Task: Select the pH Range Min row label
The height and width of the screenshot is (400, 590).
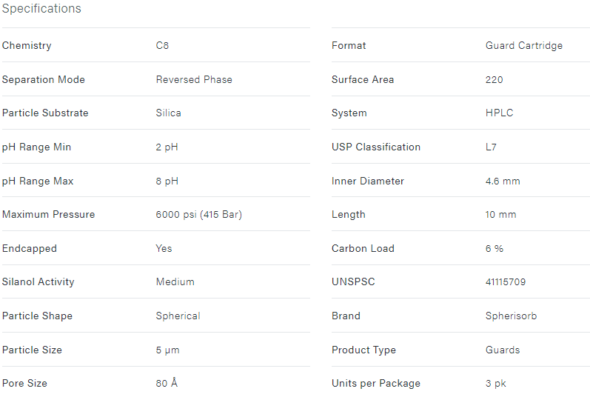Action: tap(36, 147)
